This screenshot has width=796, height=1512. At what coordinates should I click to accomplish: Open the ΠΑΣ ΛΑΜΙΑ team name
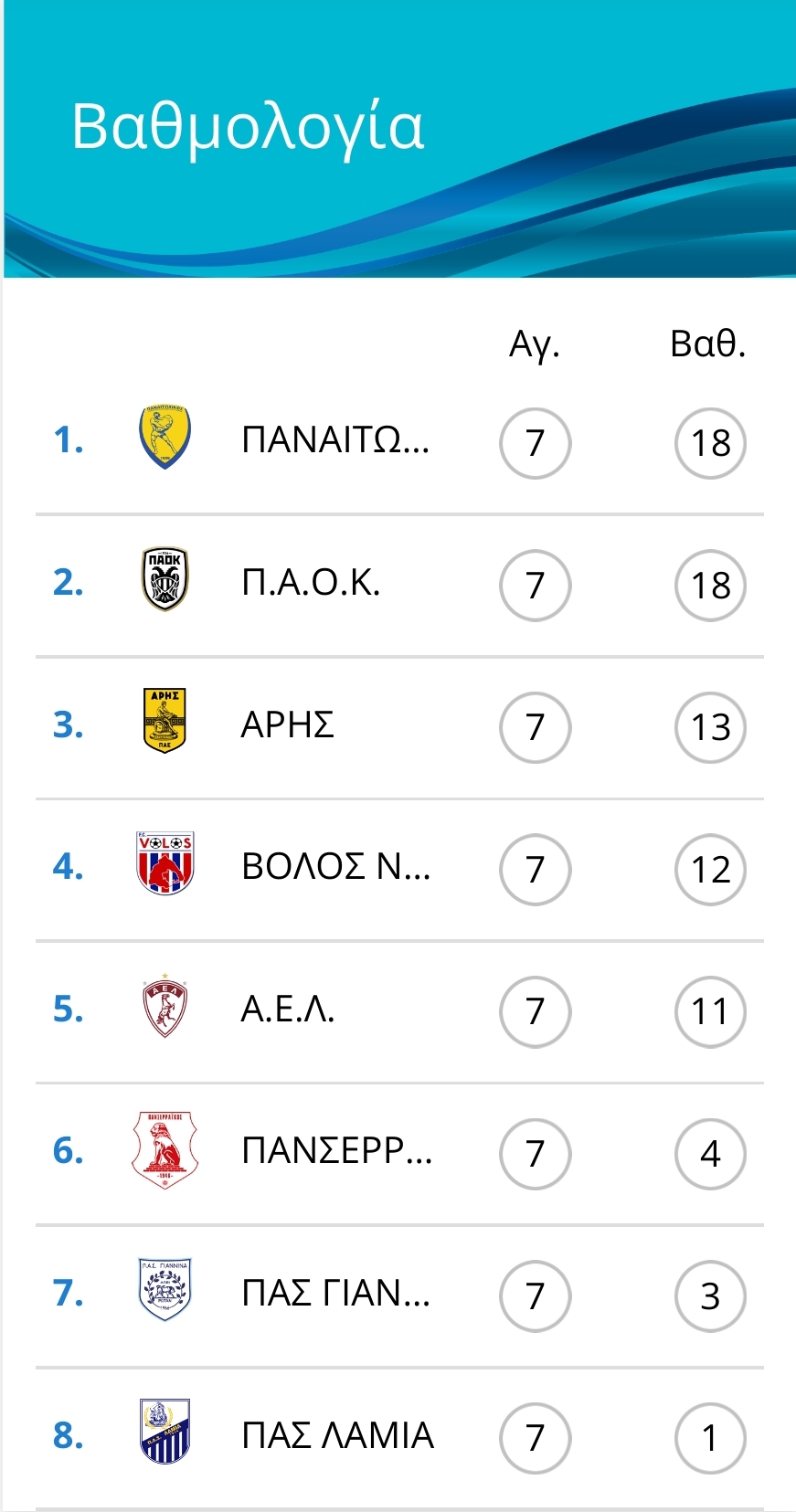pos(337,1435)
